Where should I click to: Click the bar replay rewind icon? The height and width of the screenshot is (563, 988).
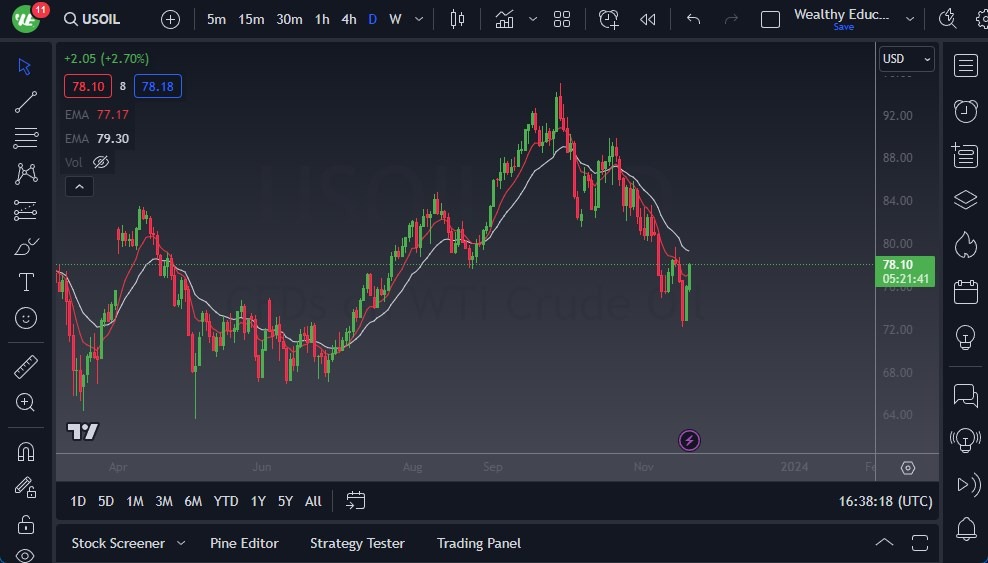648,19
